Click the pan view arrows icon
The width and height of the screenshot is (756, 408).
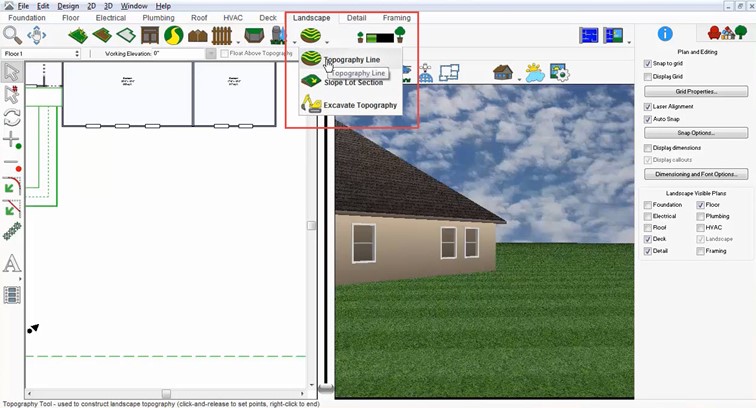(37, 35)
